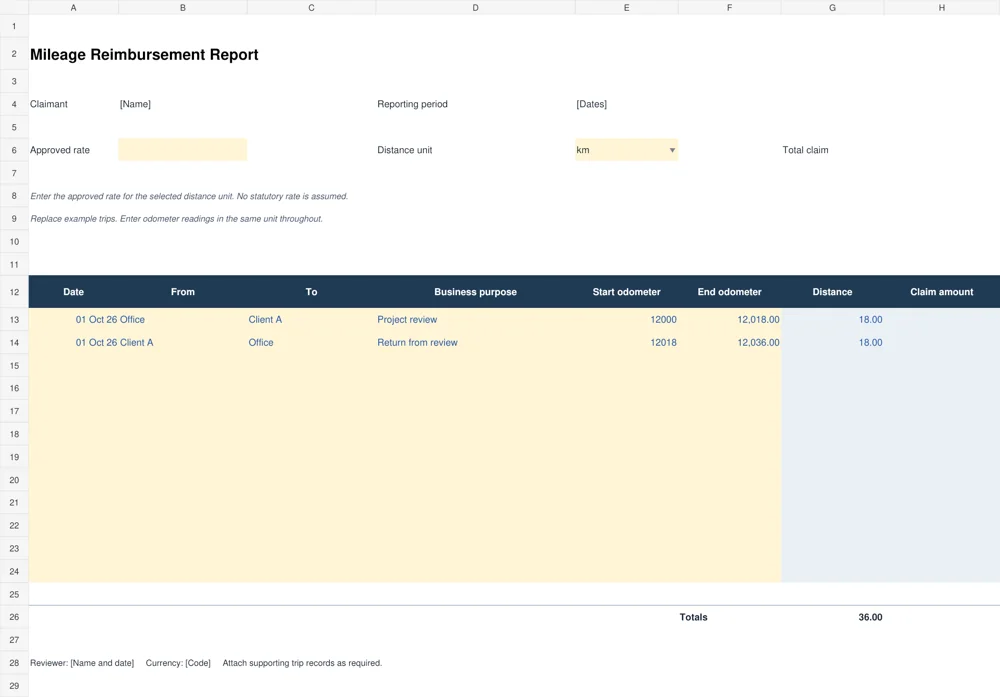Select column H header

click(941, 8)
